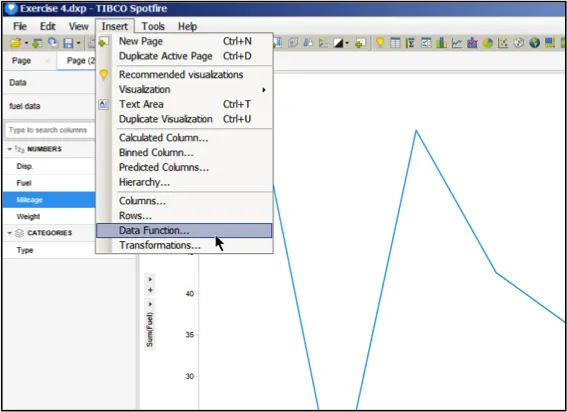Viewport: 567px width, 412px height.
Task: Click the triangle arrow above the axis plus button
Action: pos(150,279)
